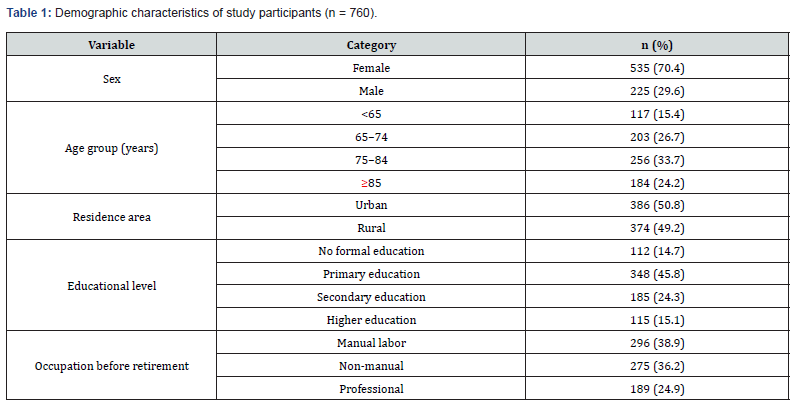Click Occupation before retirement cell
Viewport: 797px width, 403px height.
pyautogui.click(x=111, y=366)
